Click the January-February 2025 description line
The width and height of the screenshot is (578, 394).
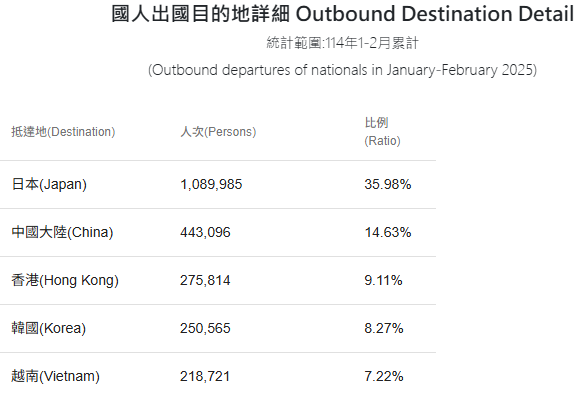click(x=342, y=70)
